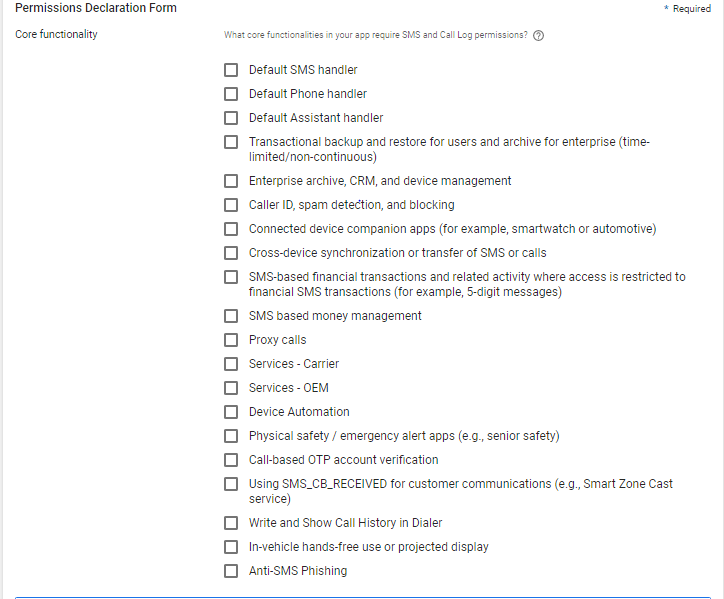Enable Caller ID, spam detection, and blocking
This screenshot has width=724, height=599.
231,205
